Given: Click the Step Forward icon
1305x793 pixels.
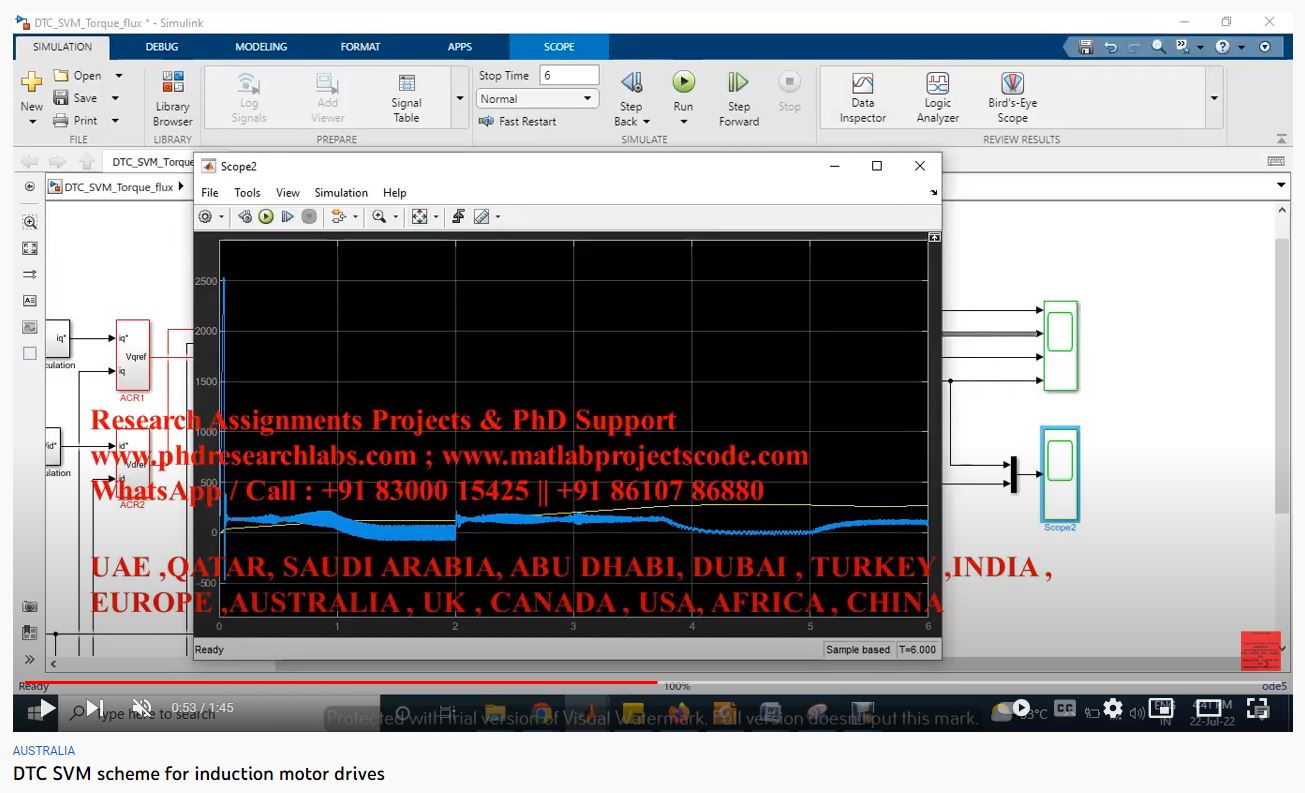Looking at the screenshot, I should click(738, 83).
